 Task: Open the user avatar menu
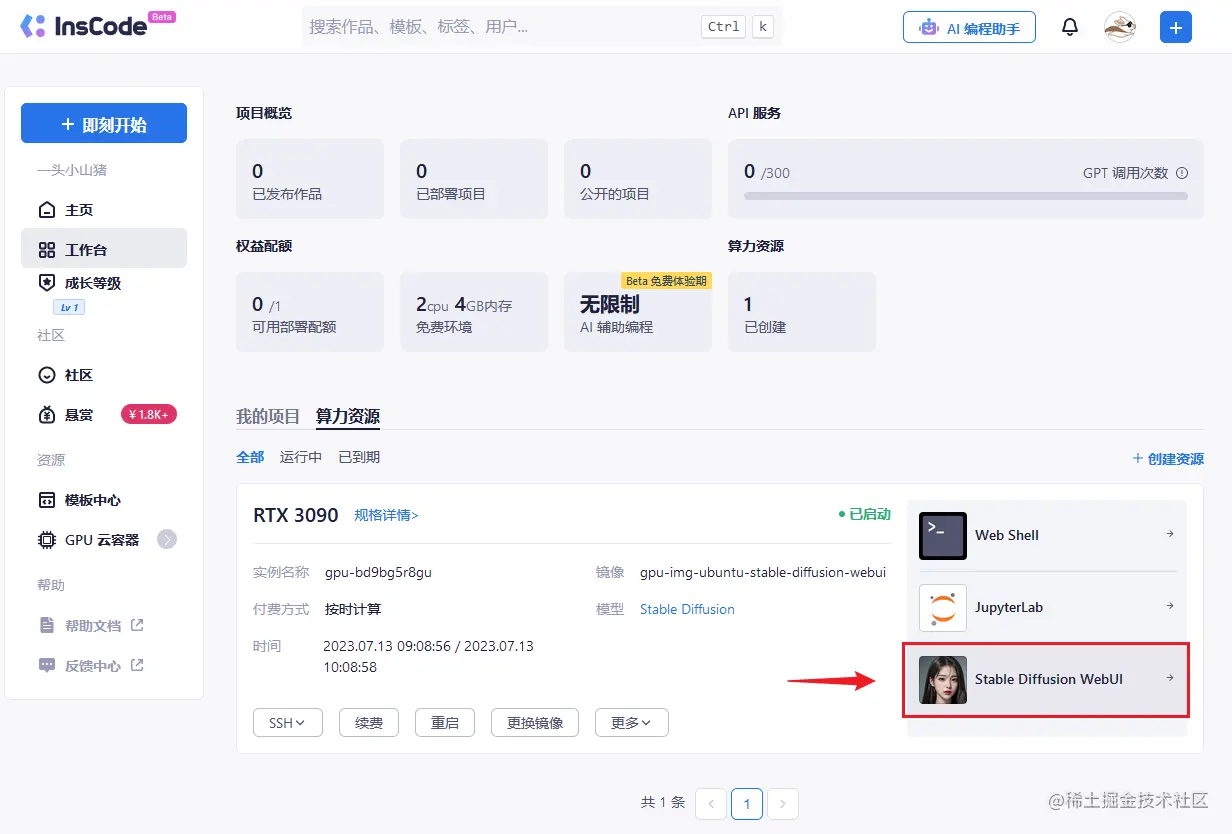[x=1120, y=27]
